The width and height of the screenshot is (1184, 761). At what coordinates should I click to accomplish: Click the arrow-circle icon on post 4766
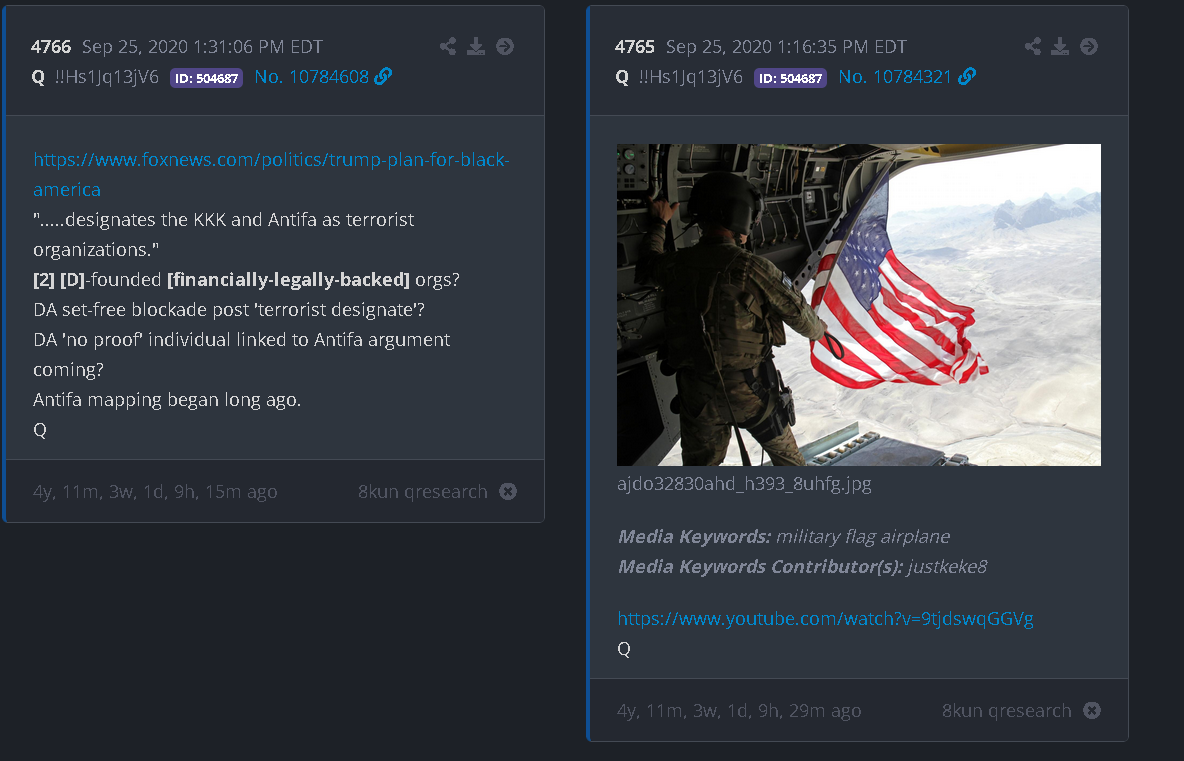[x=505, y=47]
